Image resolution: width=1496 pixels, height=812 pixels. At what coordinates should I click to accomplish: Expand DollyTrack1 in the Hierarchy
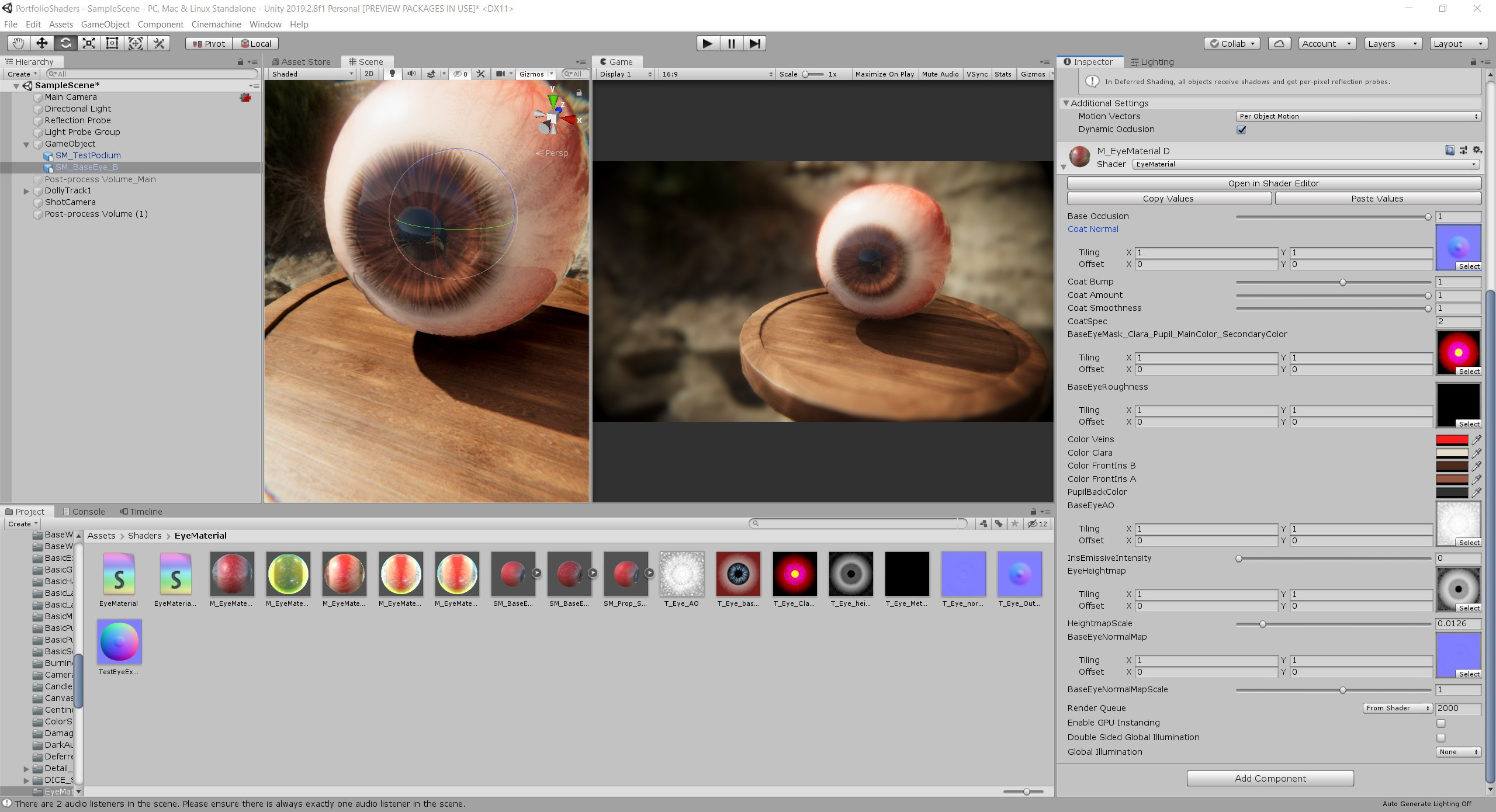click(x=27, y=190)
